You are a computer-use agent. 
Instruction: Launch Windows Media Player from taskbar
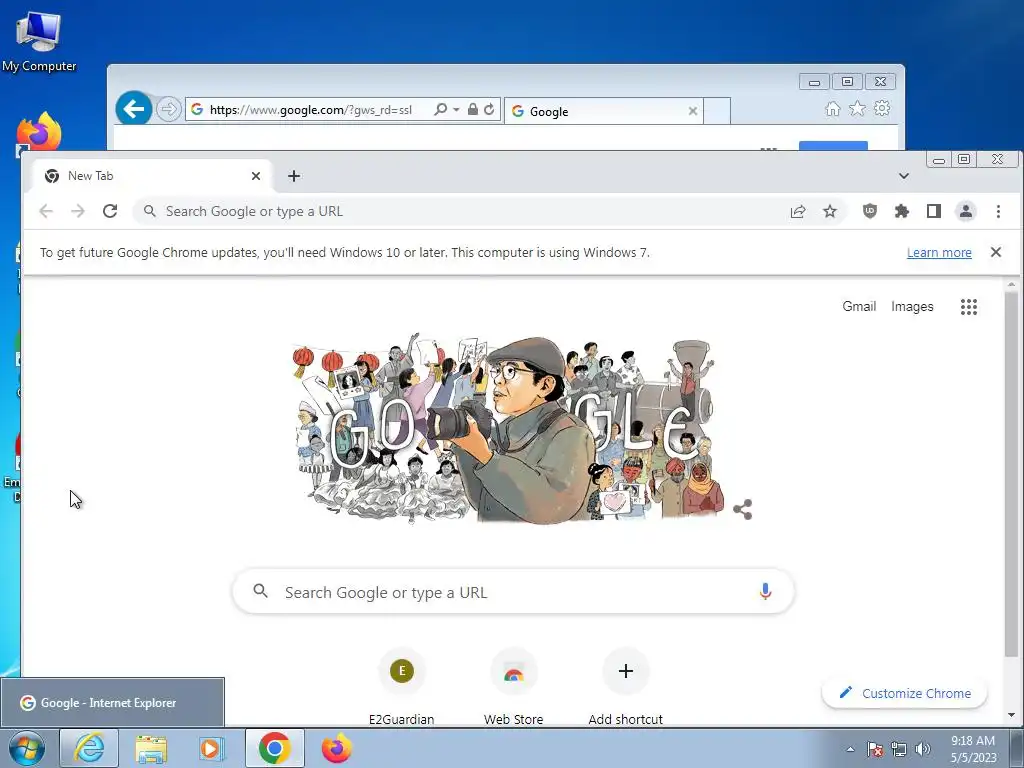pos(212,748)
